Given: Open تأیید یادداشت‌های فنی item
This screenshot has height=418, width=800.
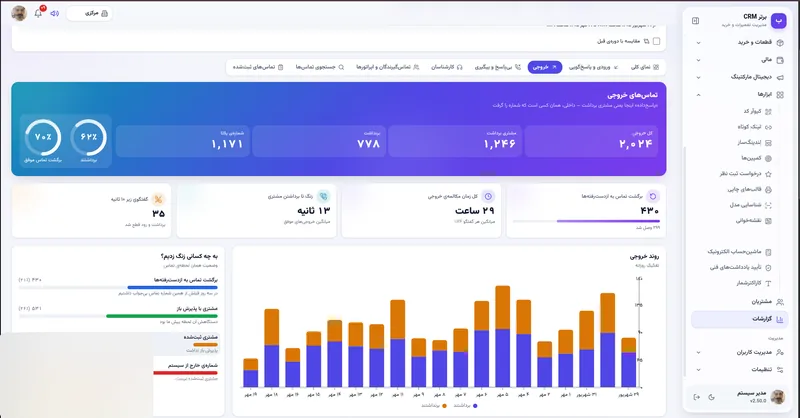Looking at the screenshot, I should click(741, 267).
